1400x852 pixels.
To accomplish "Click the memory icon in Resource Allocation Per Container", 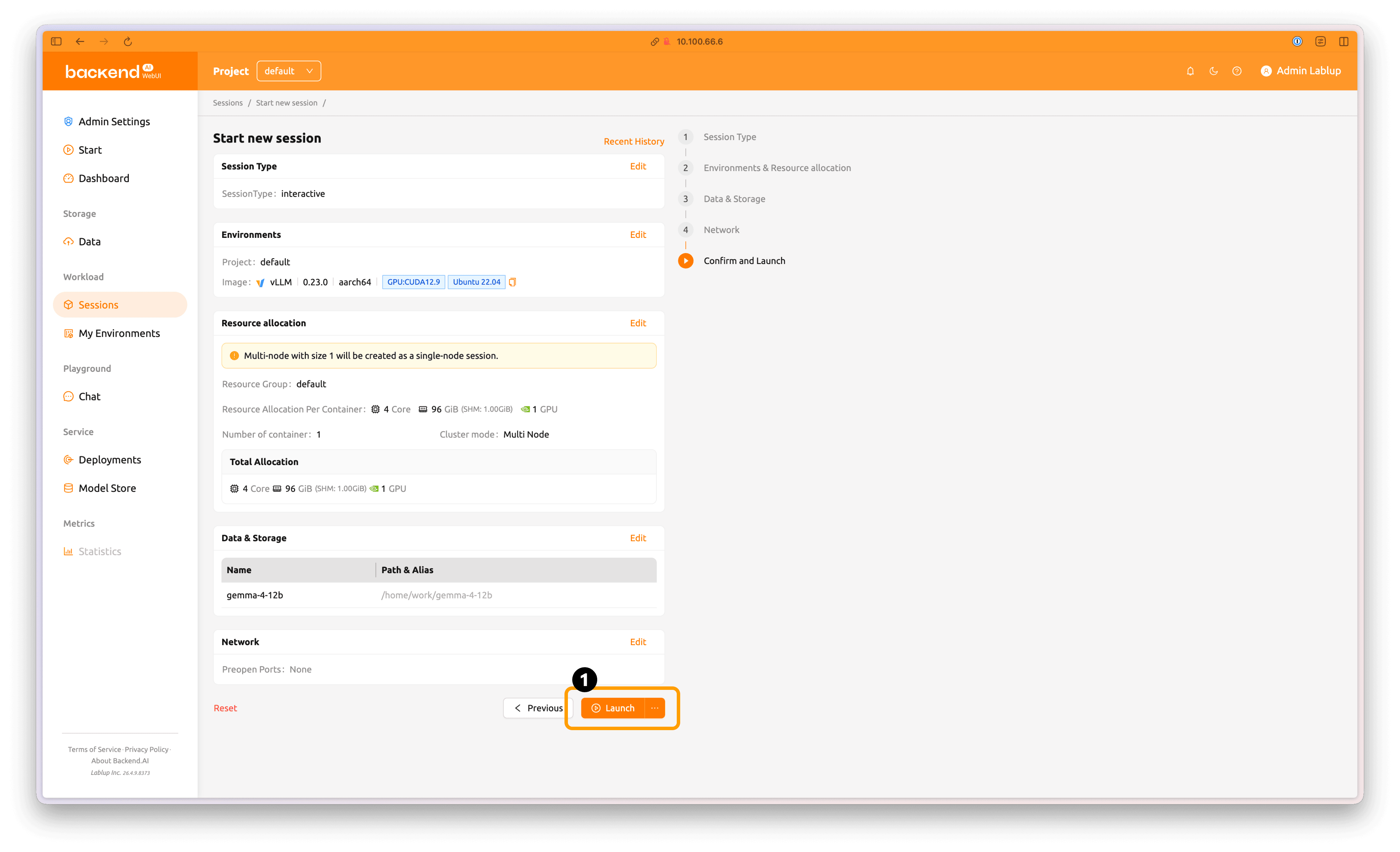I will (x=423, y=410).
